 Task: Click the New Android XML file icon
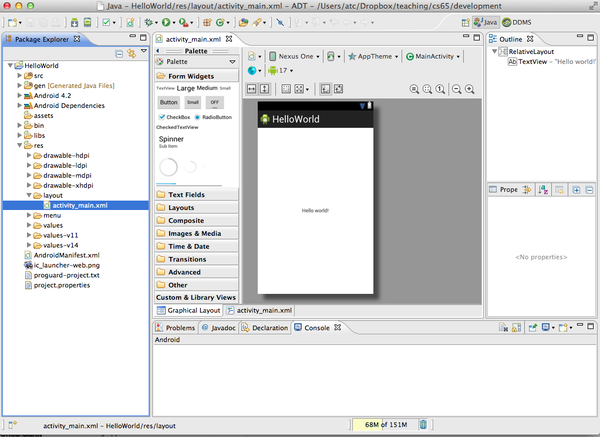[x=130, y=23]
